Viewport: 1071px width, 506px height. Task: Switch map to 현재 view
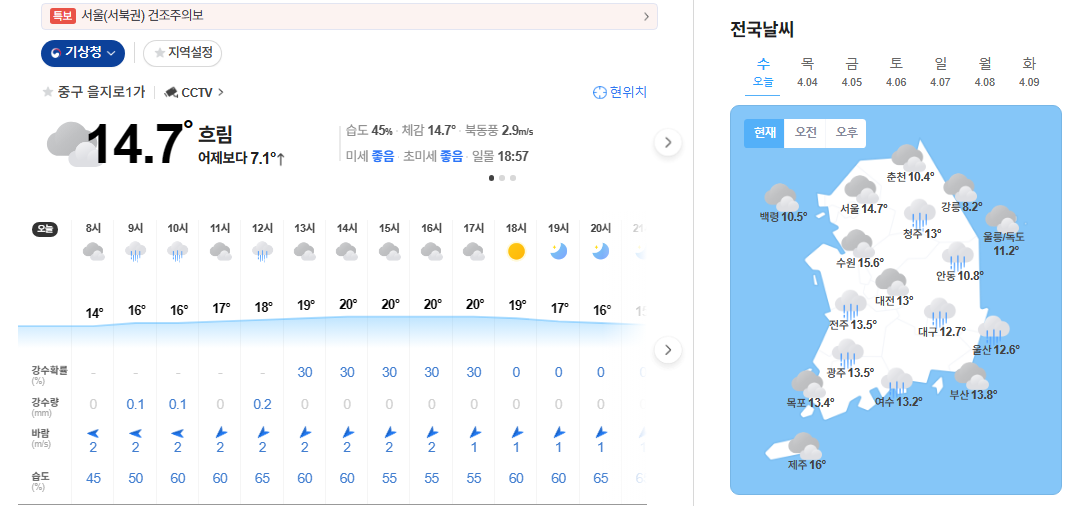(764, 133)
